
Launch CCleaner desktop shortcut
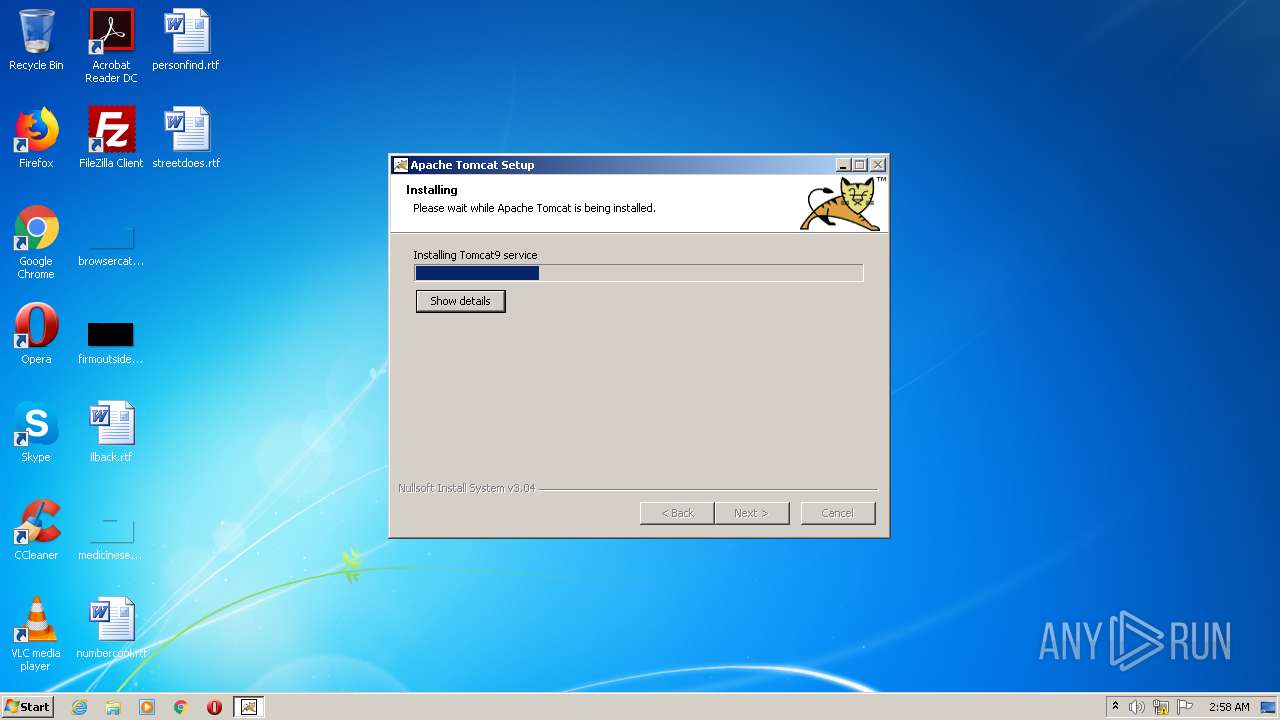tap(36, 531)
